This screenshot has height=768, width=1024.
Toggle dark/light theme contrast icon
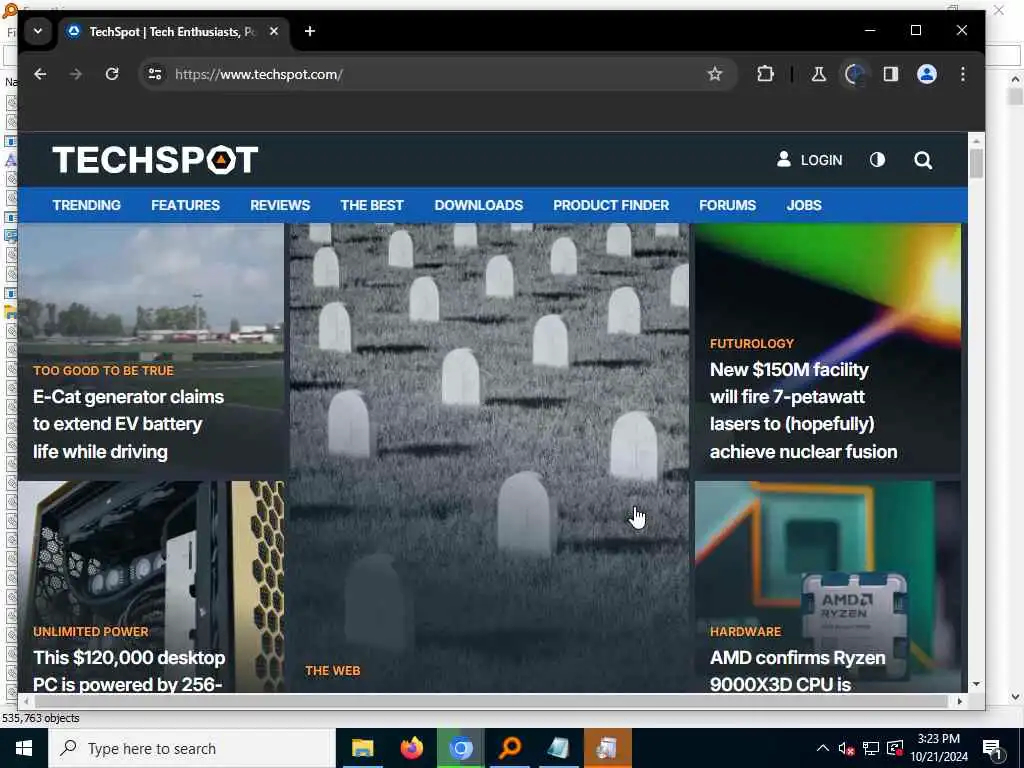point(877,160)
